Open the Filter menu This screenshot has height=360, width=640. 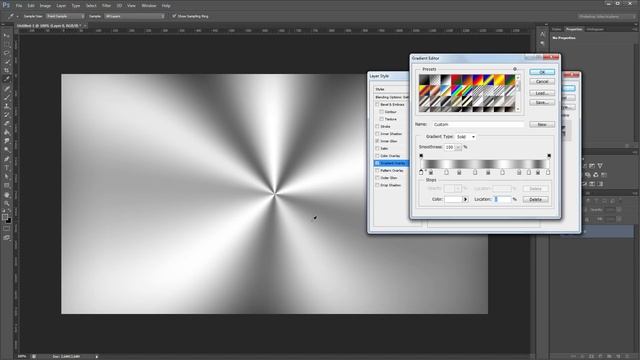(x=106, y=6)
